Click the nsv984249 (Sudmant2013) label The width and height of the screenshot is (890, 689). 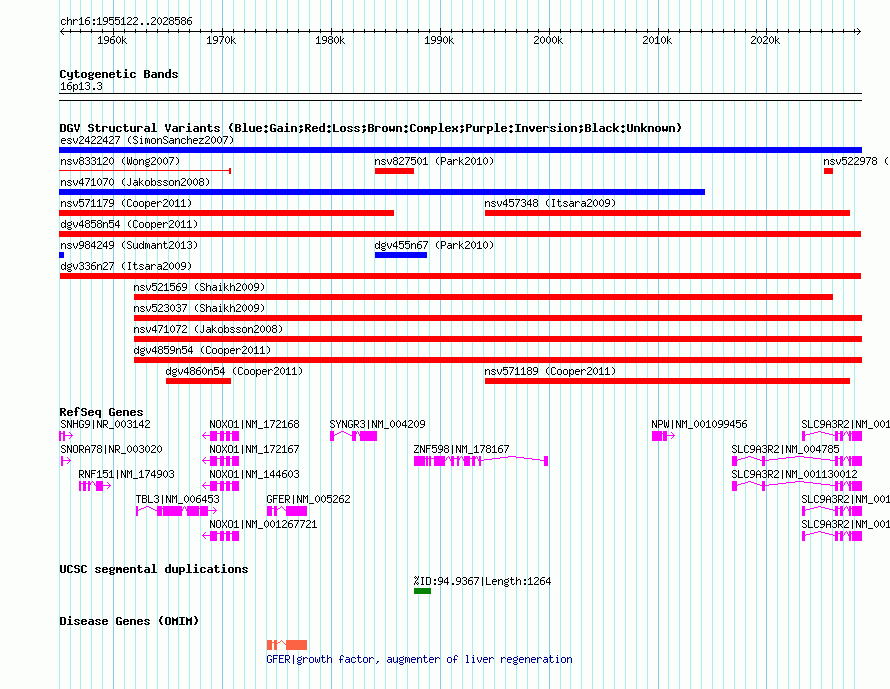(129, 245)
